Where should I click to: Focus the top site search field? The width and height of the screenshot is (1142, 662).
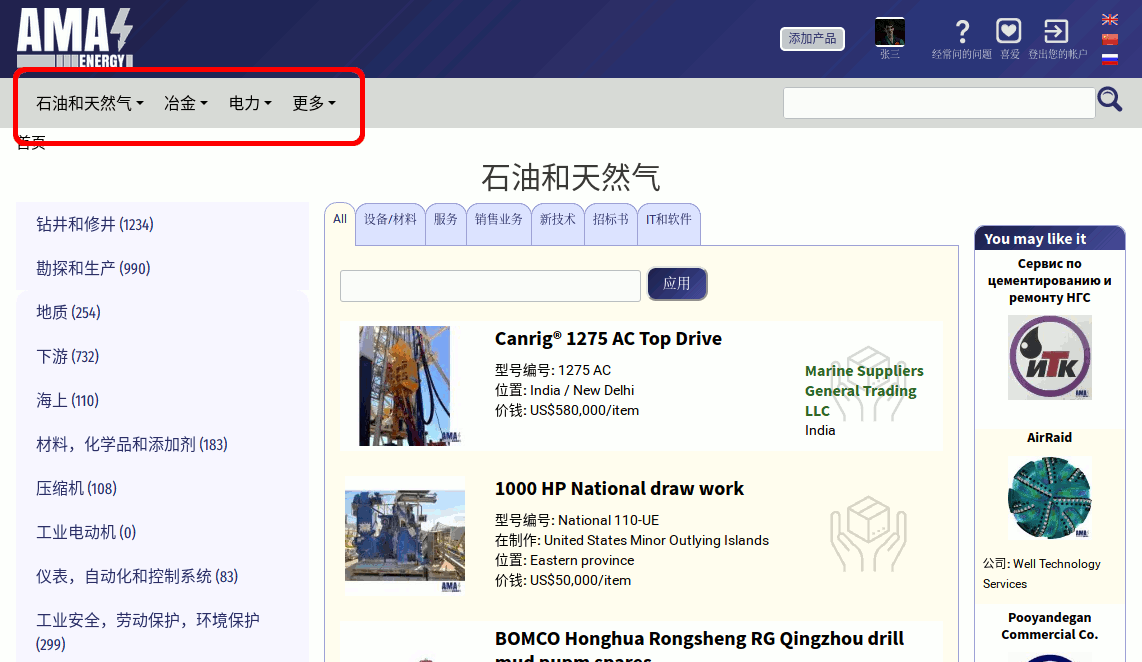[x=939, y=103]
